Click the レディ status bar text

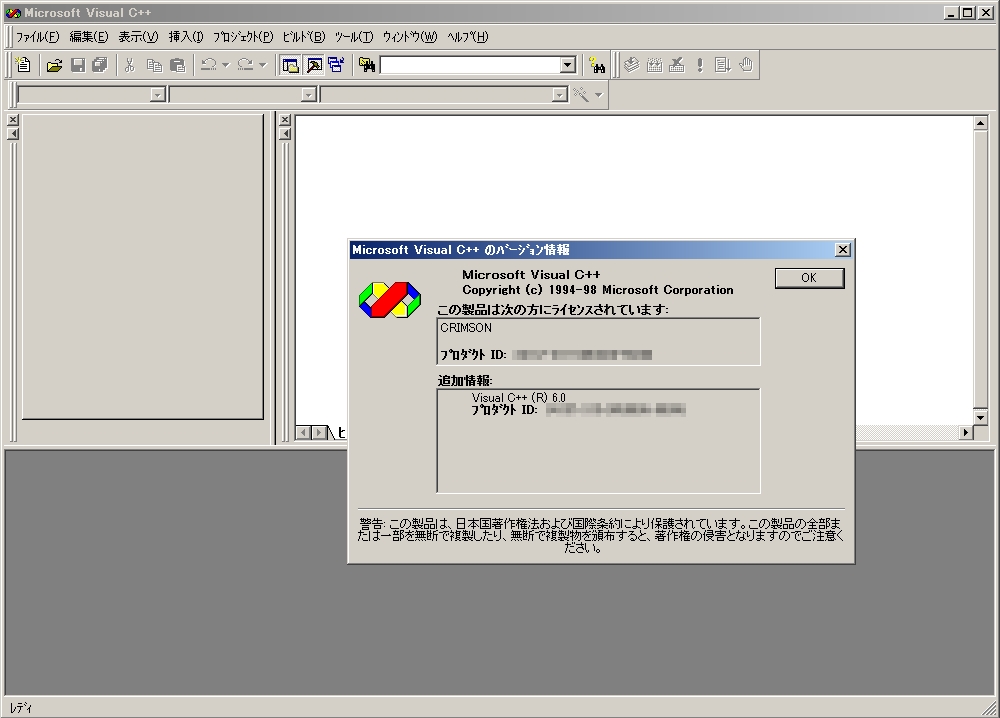21,708
